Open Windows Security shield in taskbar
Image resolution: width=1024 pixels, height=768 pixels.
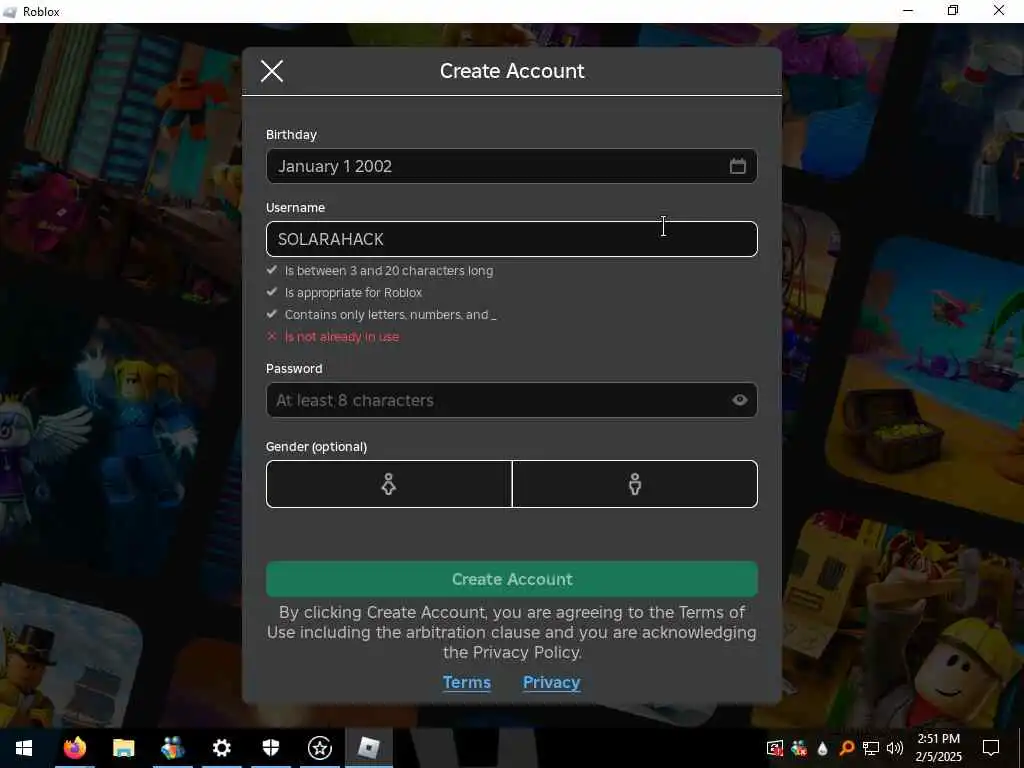[x=270, y=748]
